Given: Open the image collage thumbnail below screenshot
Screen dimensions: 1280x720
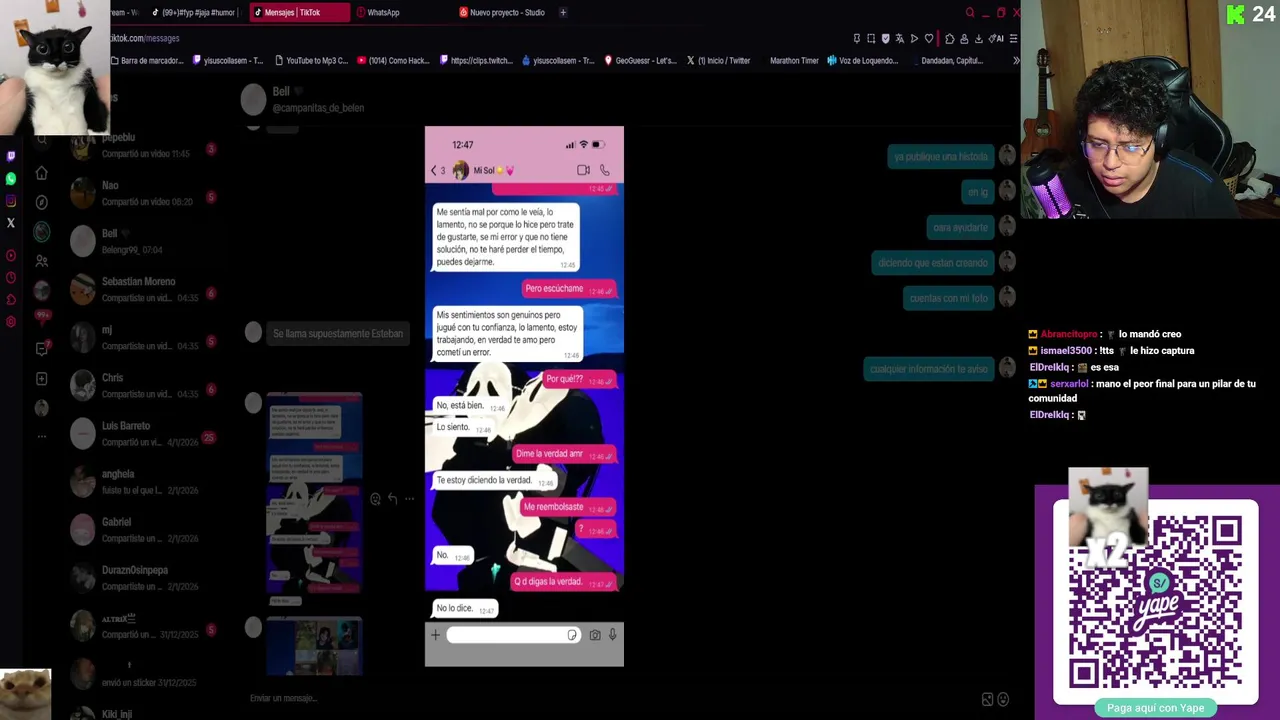Looking at the screenshot, I should (314, 646).
